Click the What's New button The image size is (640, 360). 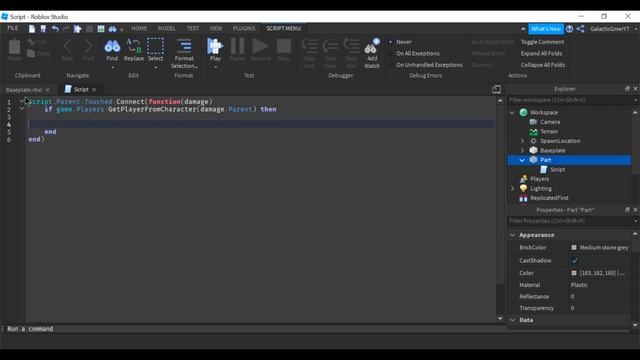coord(546,29)
